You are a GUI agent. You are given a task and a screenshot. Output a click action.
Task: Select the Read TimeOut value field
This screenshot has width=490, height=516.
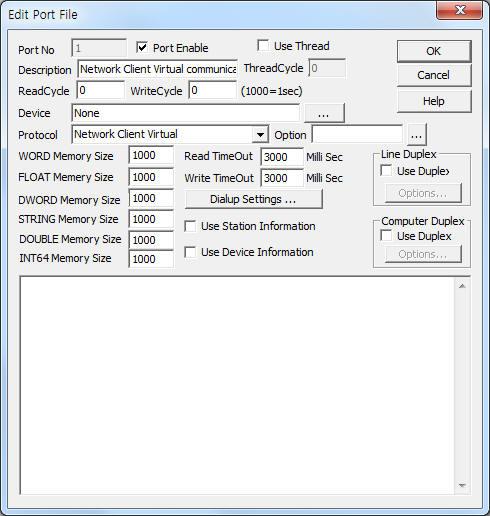point(282,157)
